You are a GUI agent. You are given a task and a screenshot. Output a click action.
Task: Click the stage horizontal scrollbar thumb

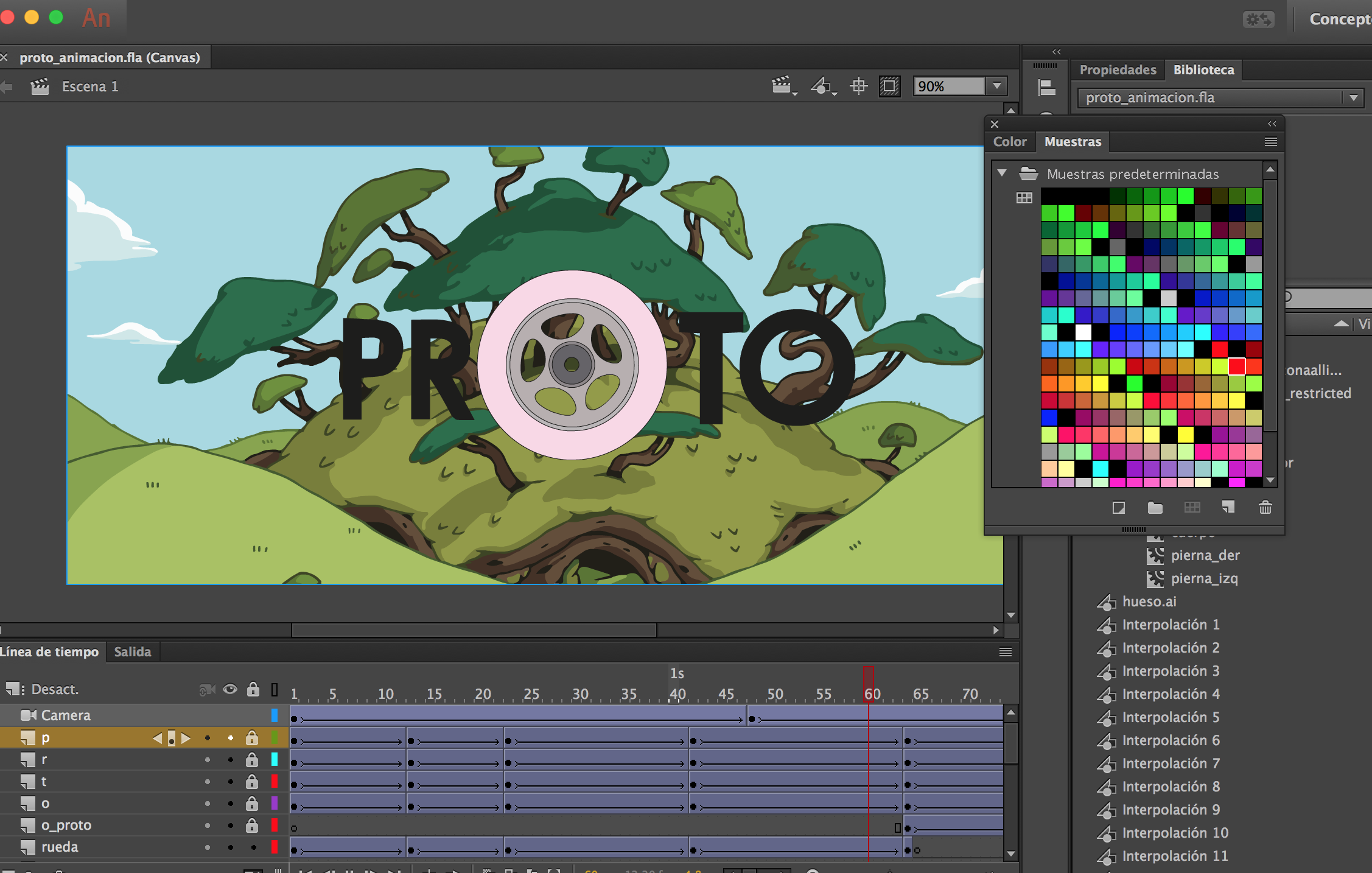[x=474, y=630]
